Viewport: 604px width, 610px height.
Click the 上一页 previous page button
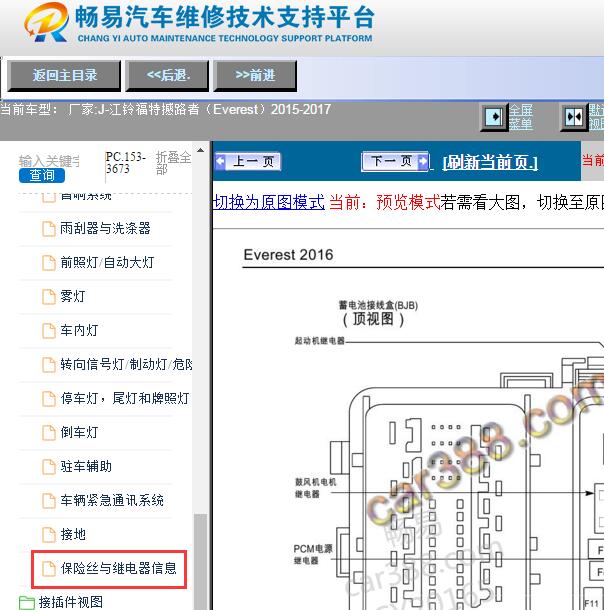pos(247,161)
